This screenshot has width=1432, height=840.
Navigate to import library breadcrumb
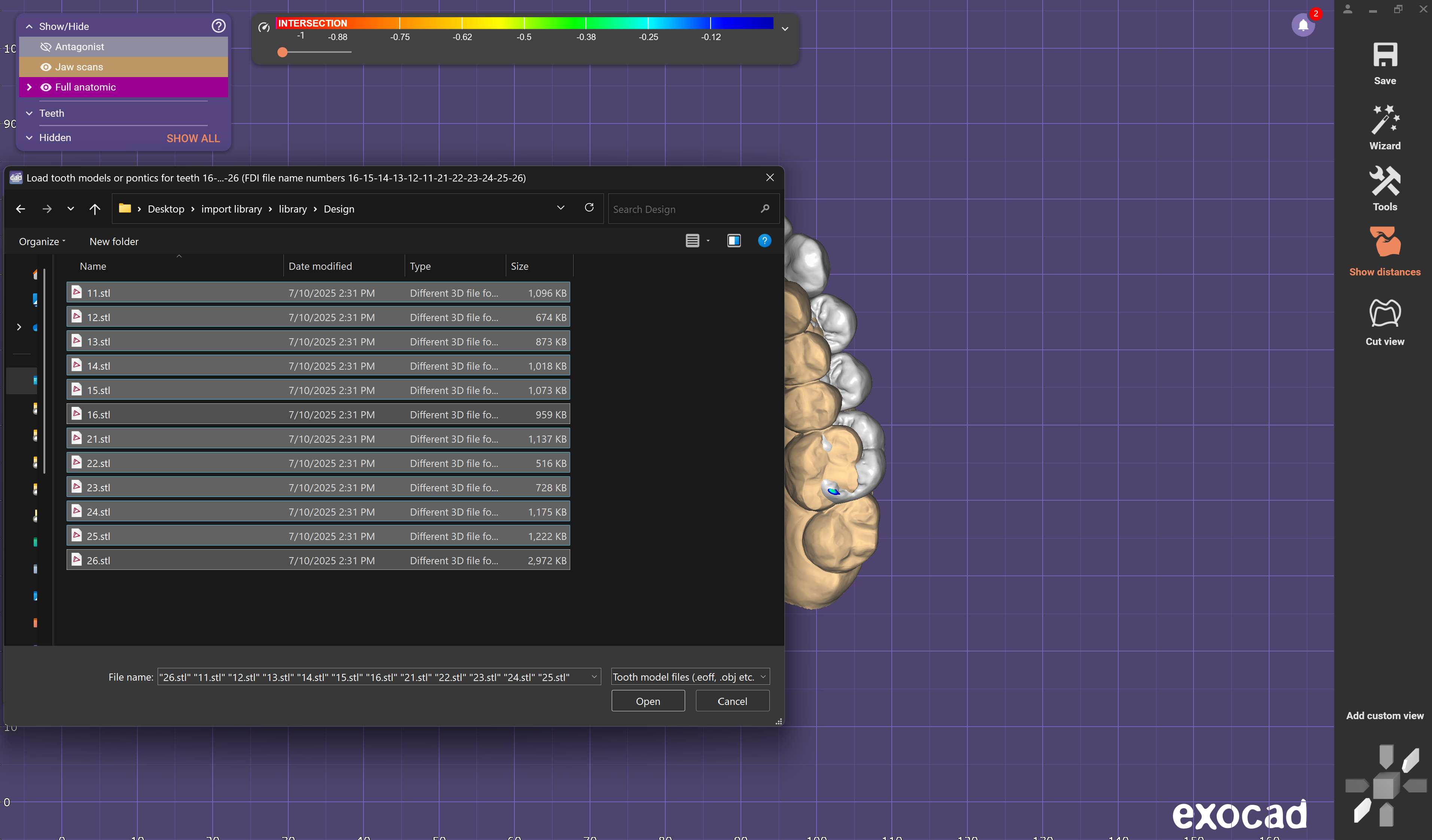231,209
